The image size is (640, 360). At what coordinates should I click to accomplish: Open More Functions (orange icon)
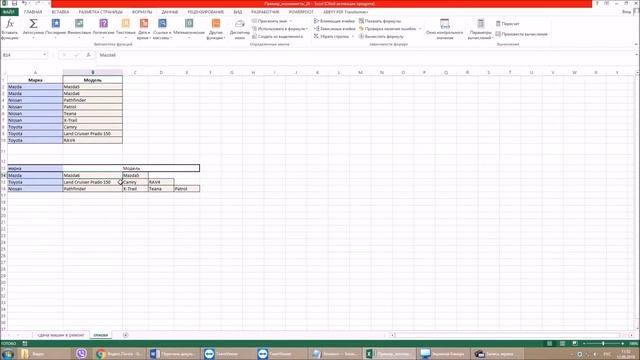click(x=216, y=24)
